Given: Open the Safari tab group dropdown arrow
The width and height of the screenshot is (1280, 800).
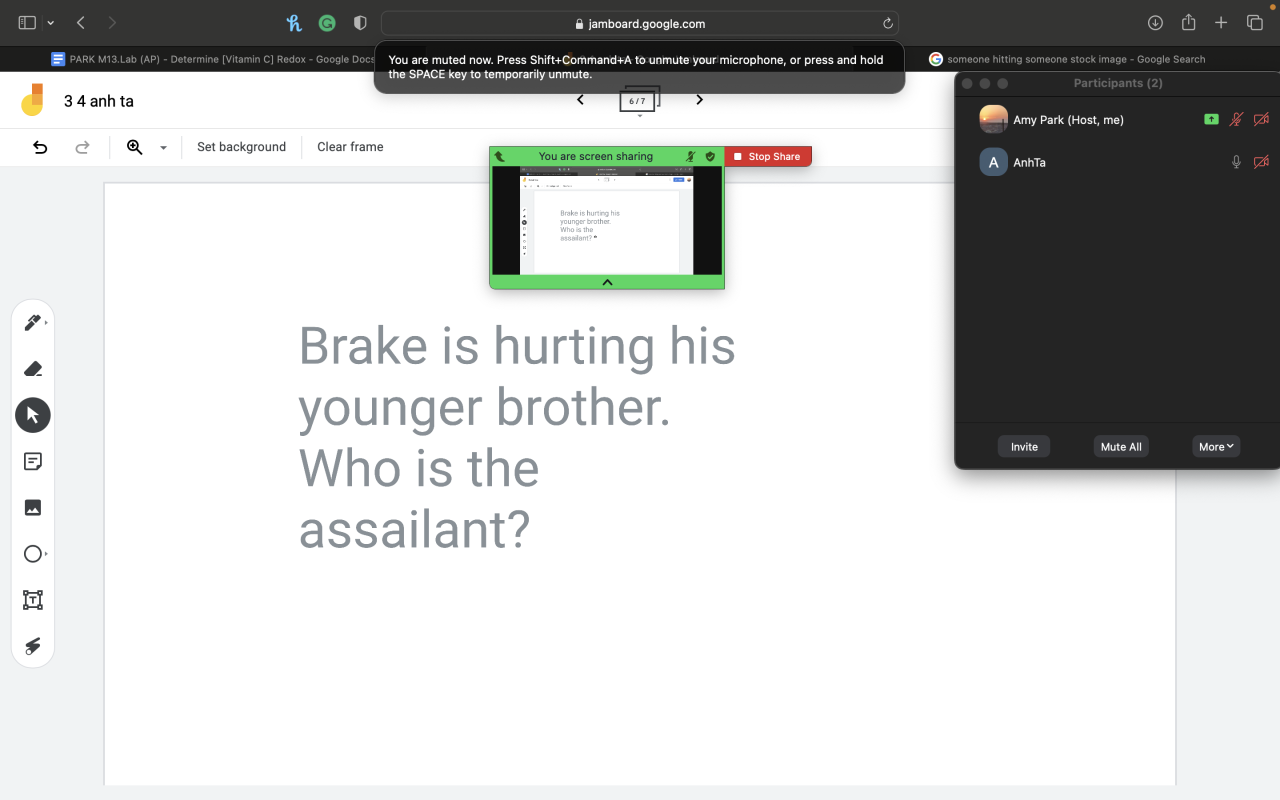Looking at the screenshot, I should pos(51,23).
